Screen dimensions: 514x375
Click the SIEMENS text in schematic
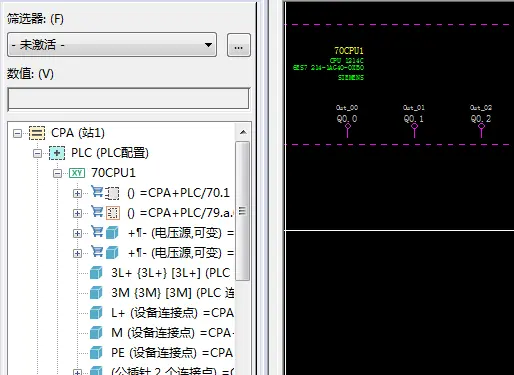351,78
